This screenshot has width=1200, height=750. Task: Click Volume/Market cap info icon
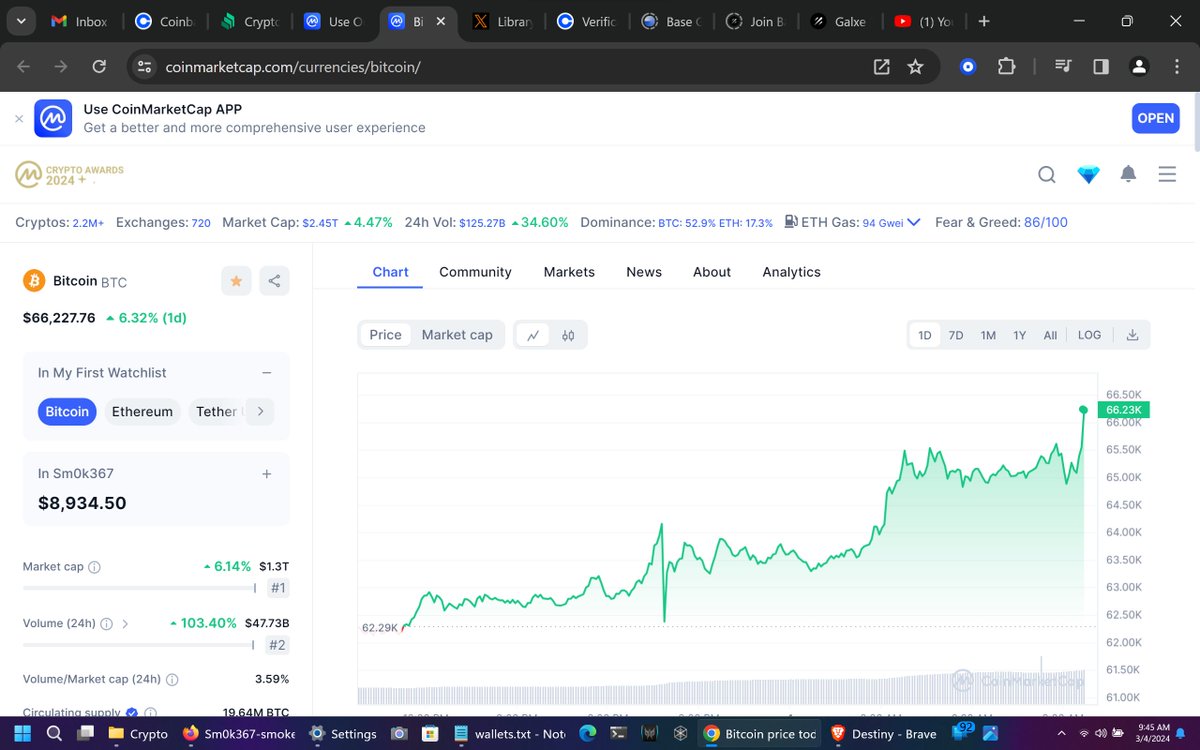click(x=172, y=679)
